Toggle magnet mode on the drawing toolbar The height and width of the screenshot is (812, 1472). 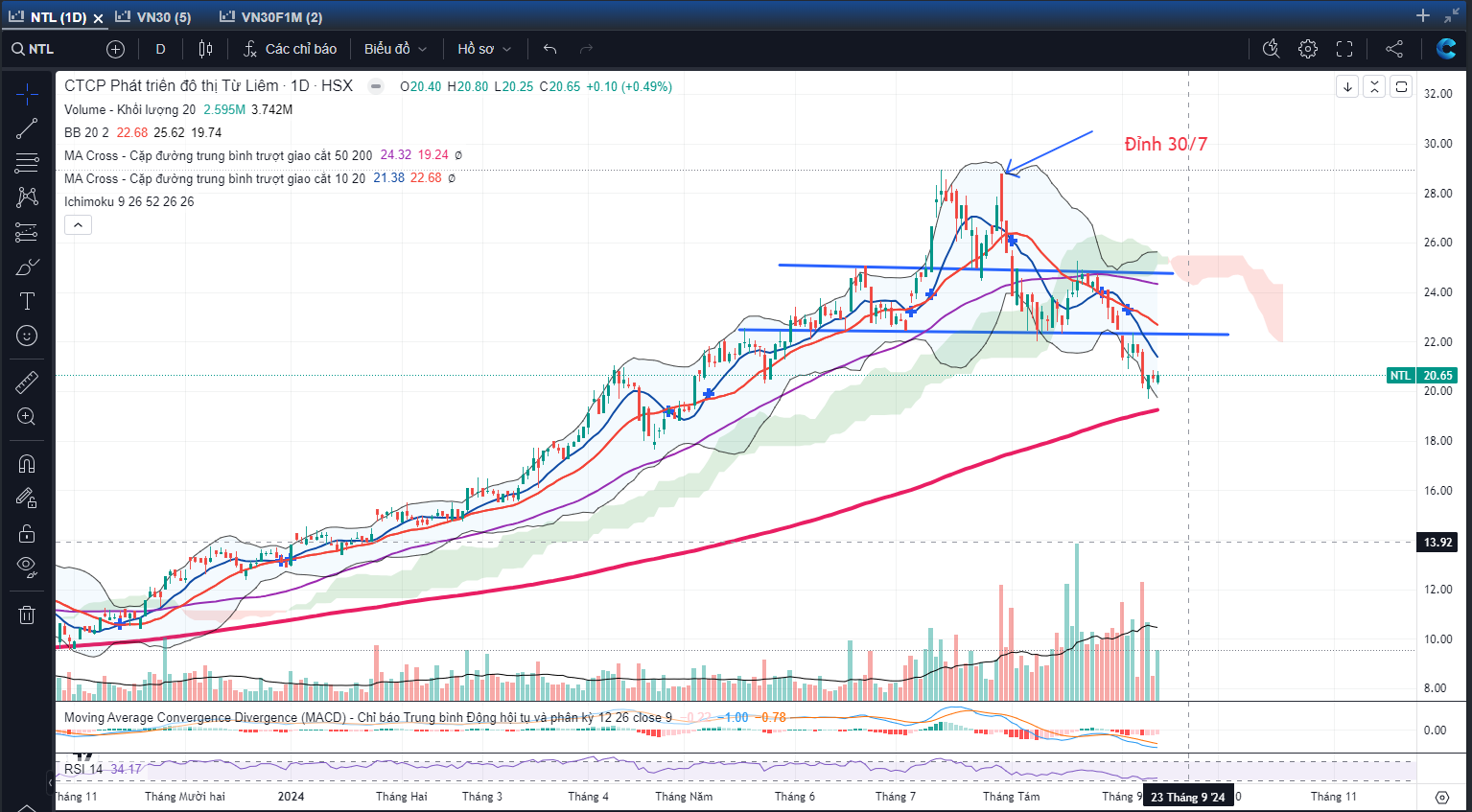click(27, 464)
